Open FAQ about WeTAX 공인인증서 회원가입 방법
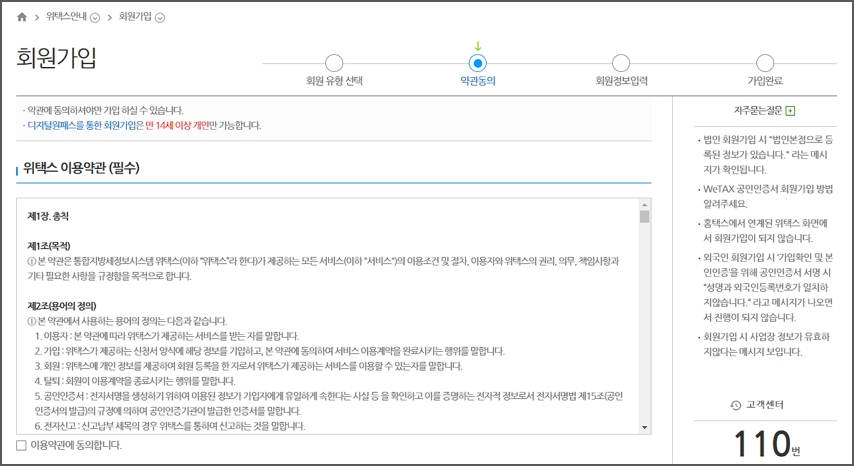The image size is (854, 466). point(768,197)
